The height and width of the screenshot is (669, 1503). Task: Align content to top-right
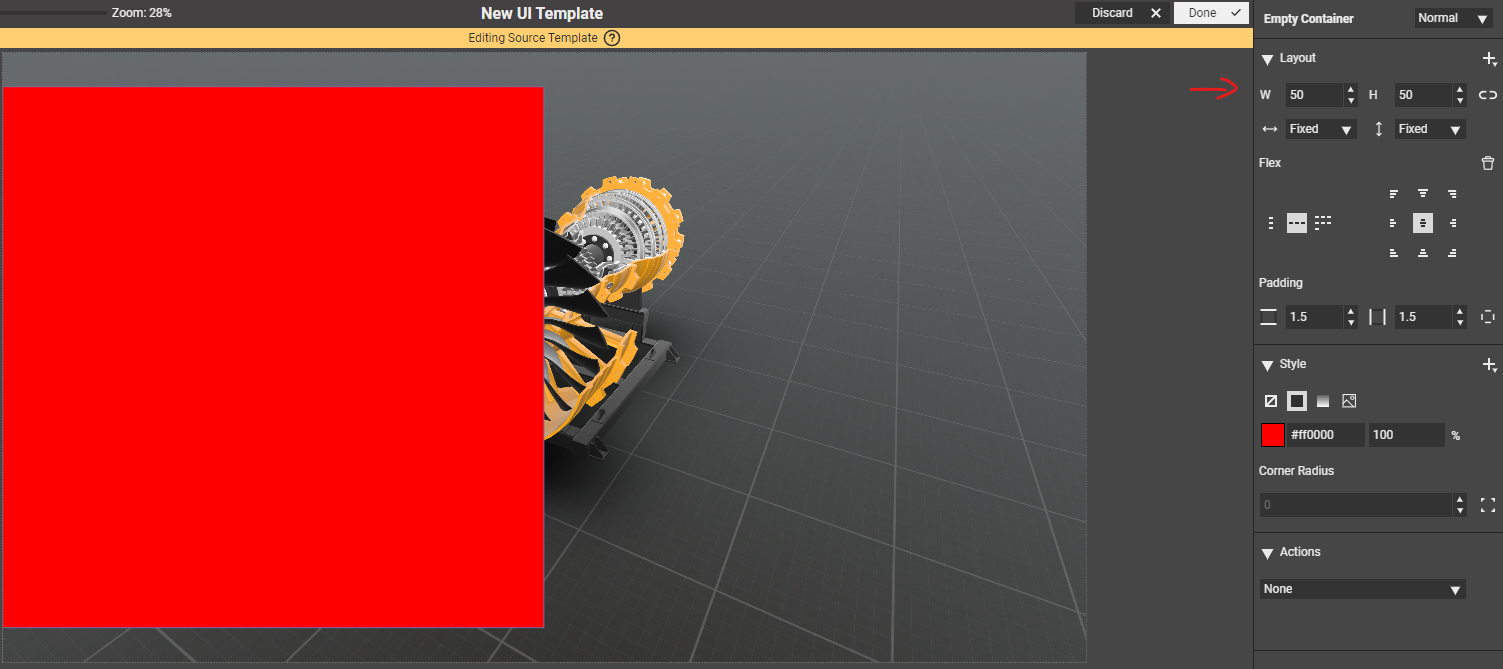[1452, 193]
